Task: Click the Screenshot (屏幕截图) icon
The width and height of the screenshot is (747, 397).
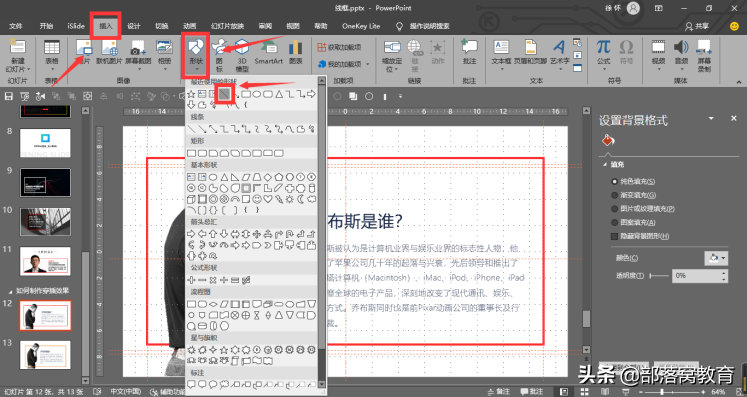Action: point(138,48)
